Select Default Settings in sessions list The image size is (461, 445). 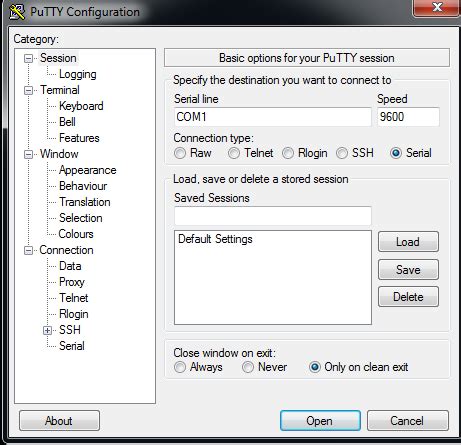coord(215,239)
